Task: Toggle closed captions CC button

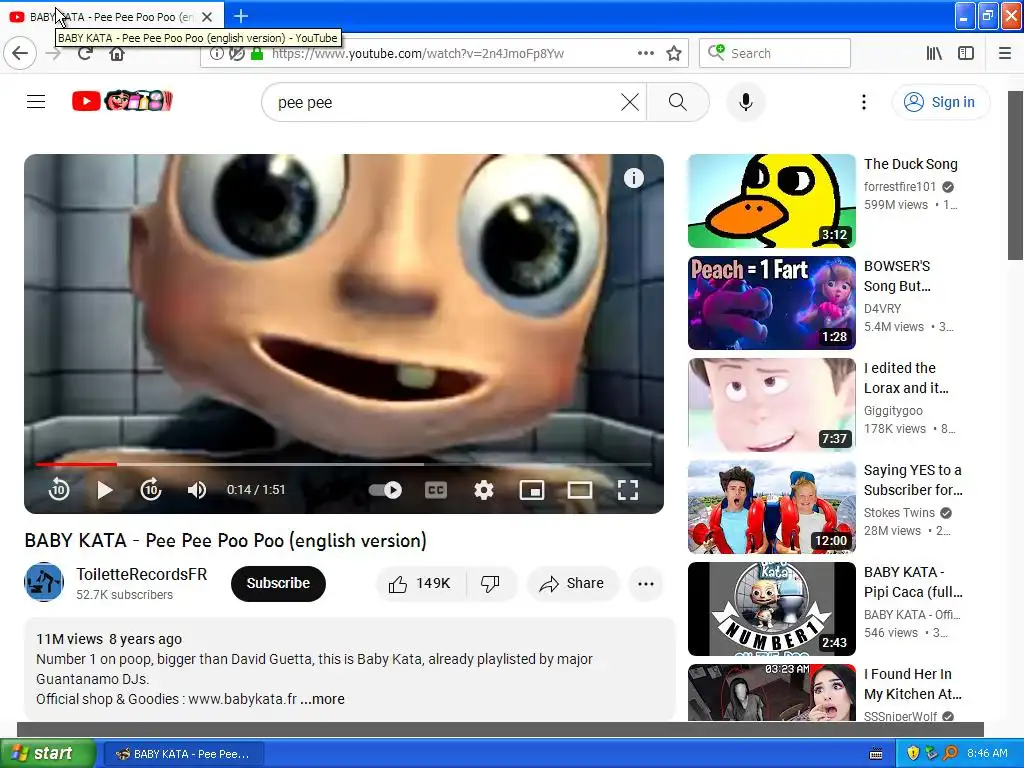Action: [x=436, y=490]
